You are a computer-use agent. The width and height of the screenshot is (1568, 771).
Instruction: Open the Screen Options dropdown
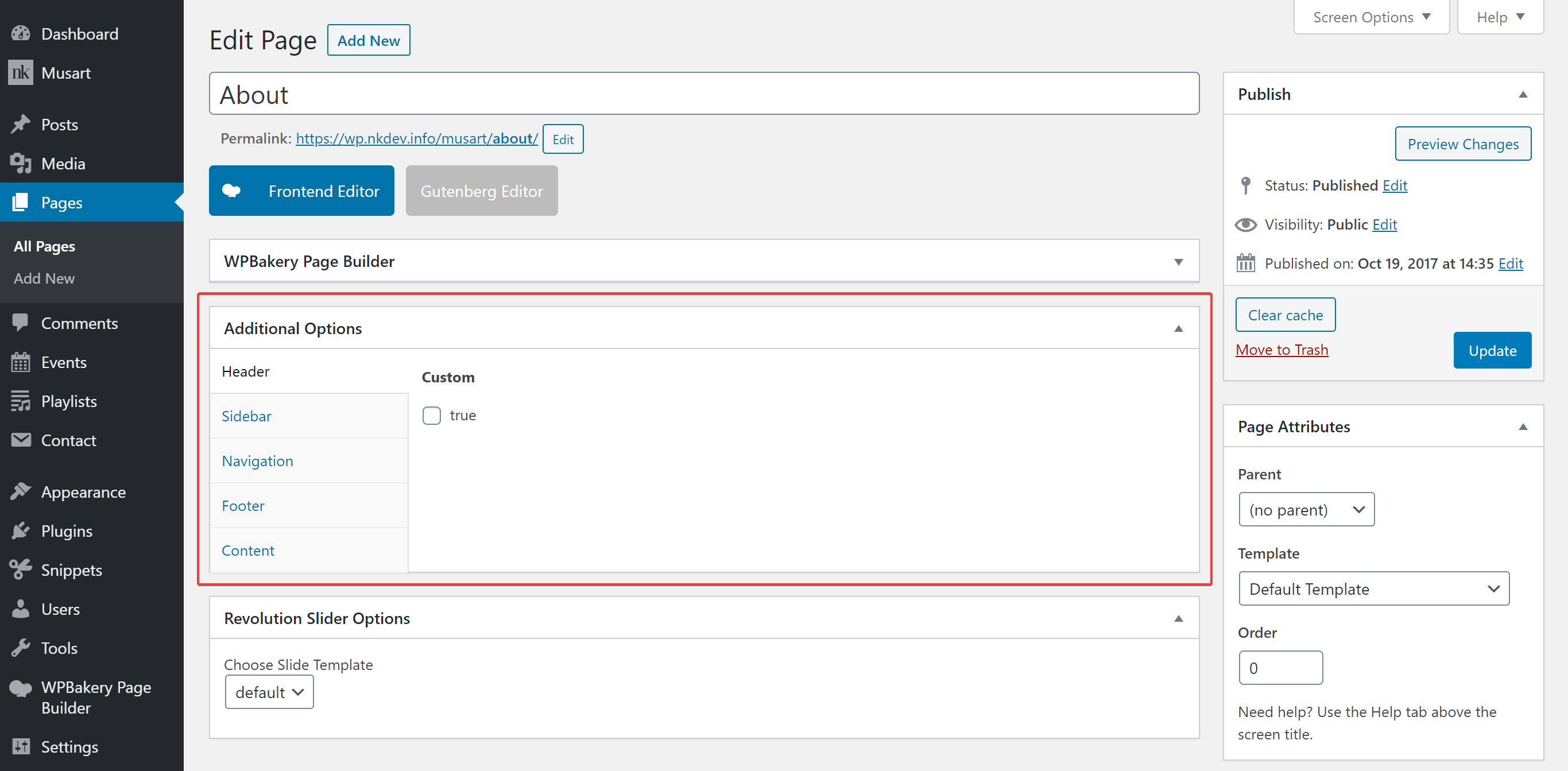pyautogui.click(x=1372, y=17)
